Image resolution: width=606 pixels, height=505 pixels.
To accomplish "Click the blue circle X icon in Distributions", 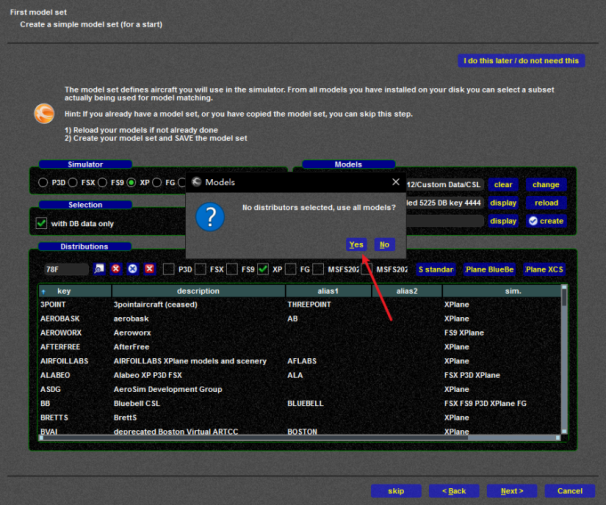I will click(x=132, y=269).
